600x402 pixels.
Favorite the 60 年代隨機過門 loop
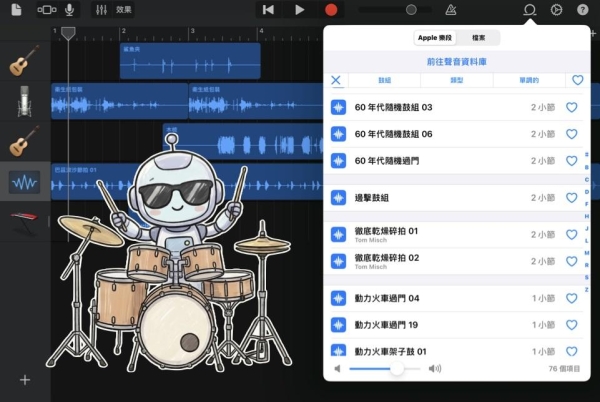pos(572,161)
